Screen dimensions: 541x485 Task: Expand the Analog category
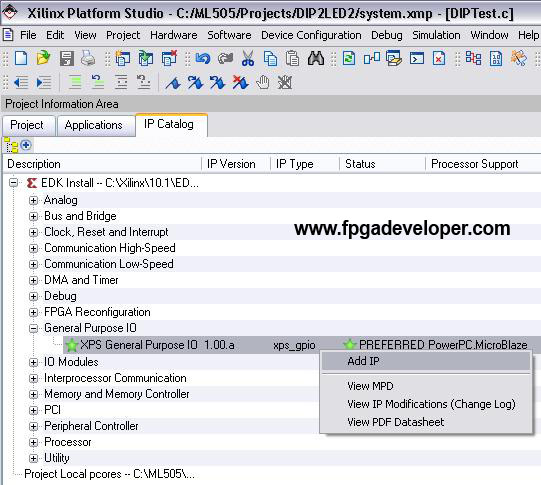point(33,200)
